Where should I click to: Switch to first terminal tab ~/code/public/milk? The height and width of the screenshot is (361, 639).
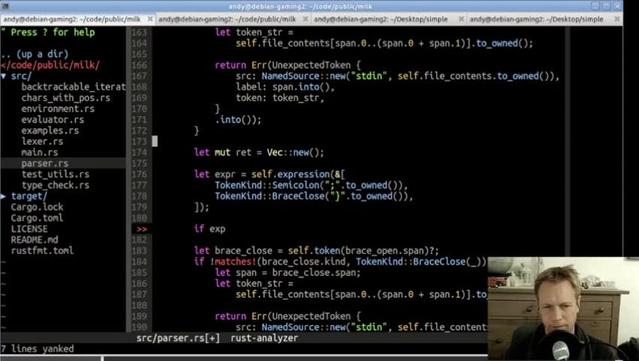pyautogui.click(x=72, y=19)
